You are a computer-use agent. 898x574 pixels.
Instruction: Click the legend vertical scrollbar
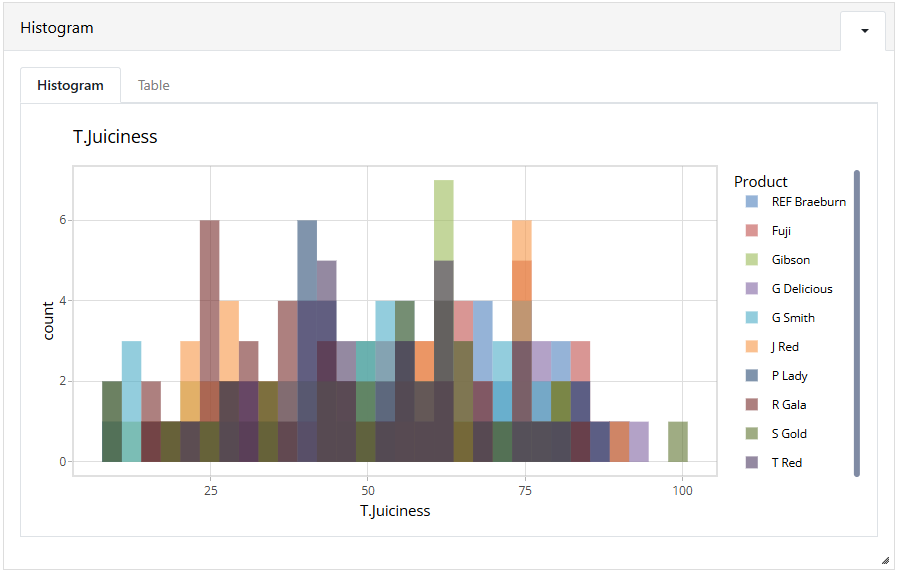tap(857, 323)
